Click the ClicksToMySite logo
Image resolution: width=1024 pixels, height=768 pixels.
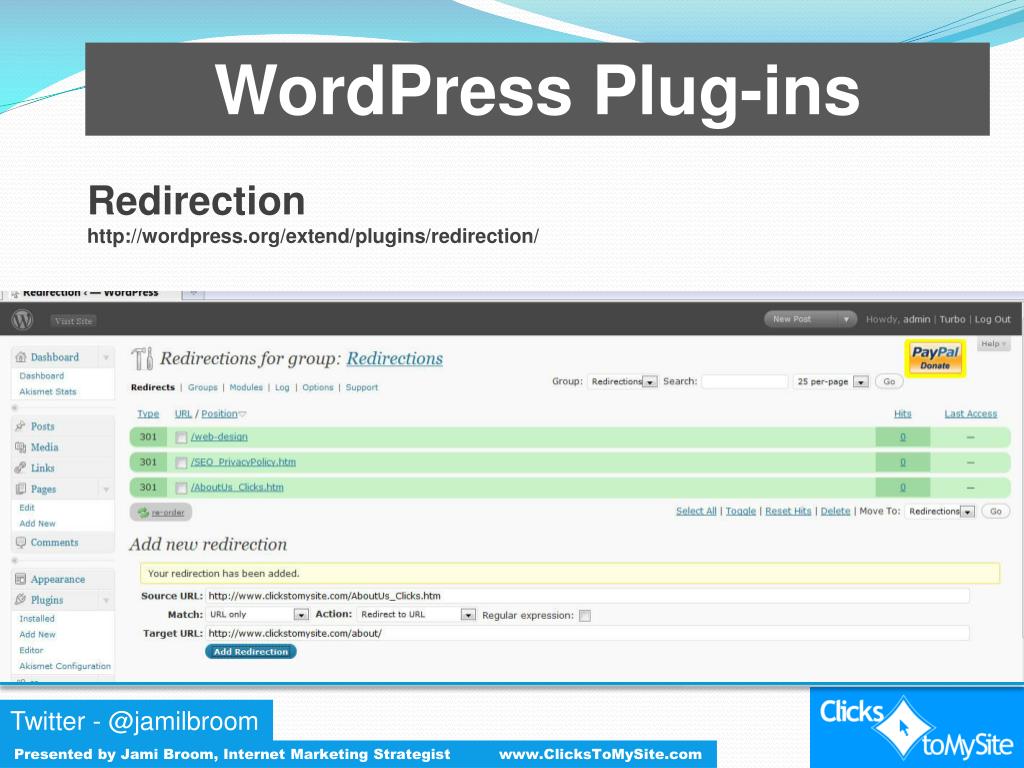(916, 728)
